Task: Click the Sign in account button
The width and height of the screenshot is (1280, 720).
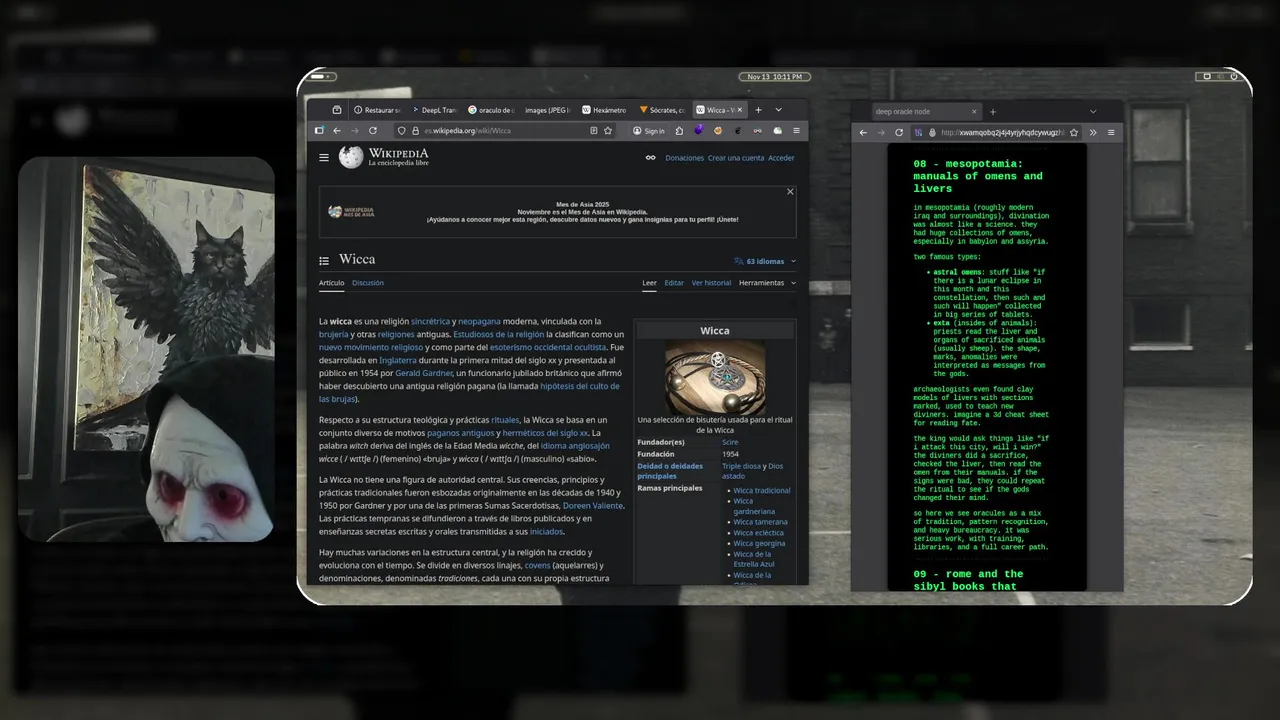Action: (649, 131)
